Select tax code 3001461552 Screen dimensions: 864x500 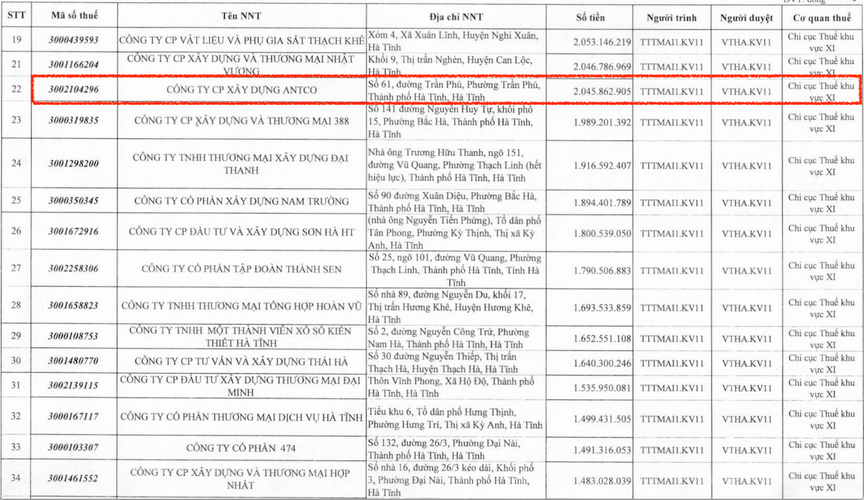[x=74, y=478]
